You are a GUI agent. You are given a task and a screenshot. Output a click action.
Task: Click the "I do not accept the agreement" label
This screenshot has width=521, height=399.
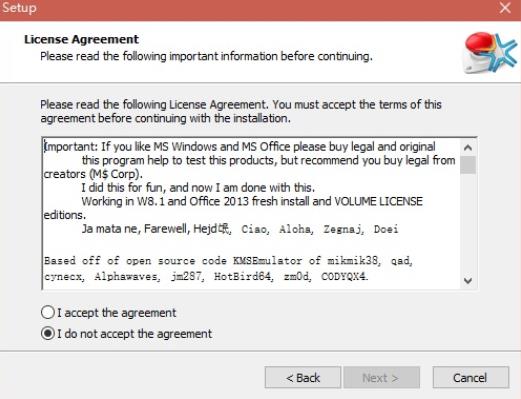coord(134,334)
